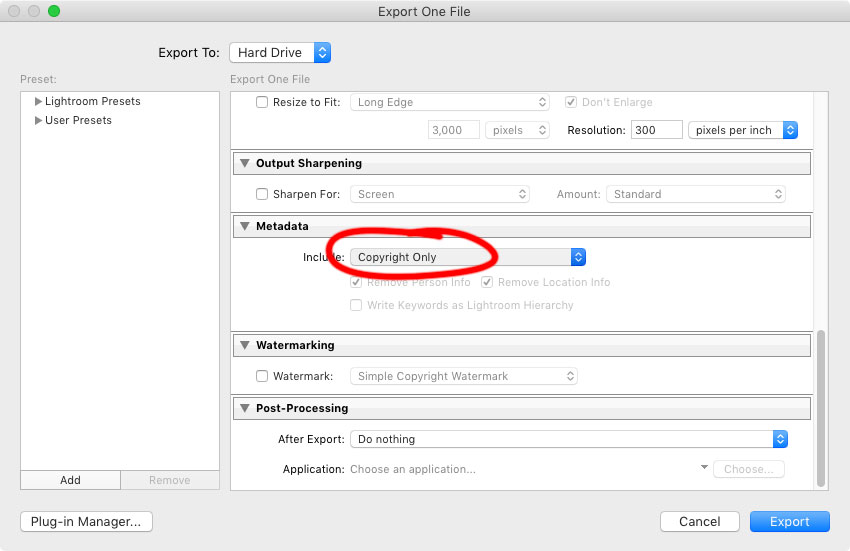Screen dimensions: 850x551
Task: Open the Sharpen For Screen dropdown
Action: (x=440, y=194)
